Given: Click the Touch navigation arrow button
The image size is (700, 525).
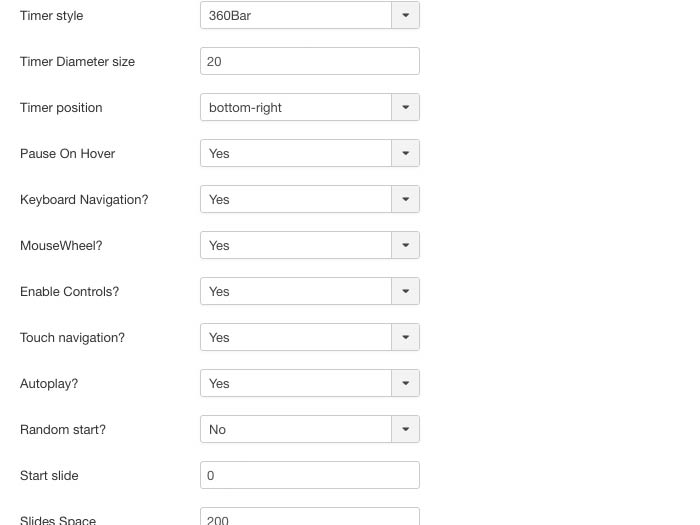Looking at the screenshot, I should coord(405,337).
